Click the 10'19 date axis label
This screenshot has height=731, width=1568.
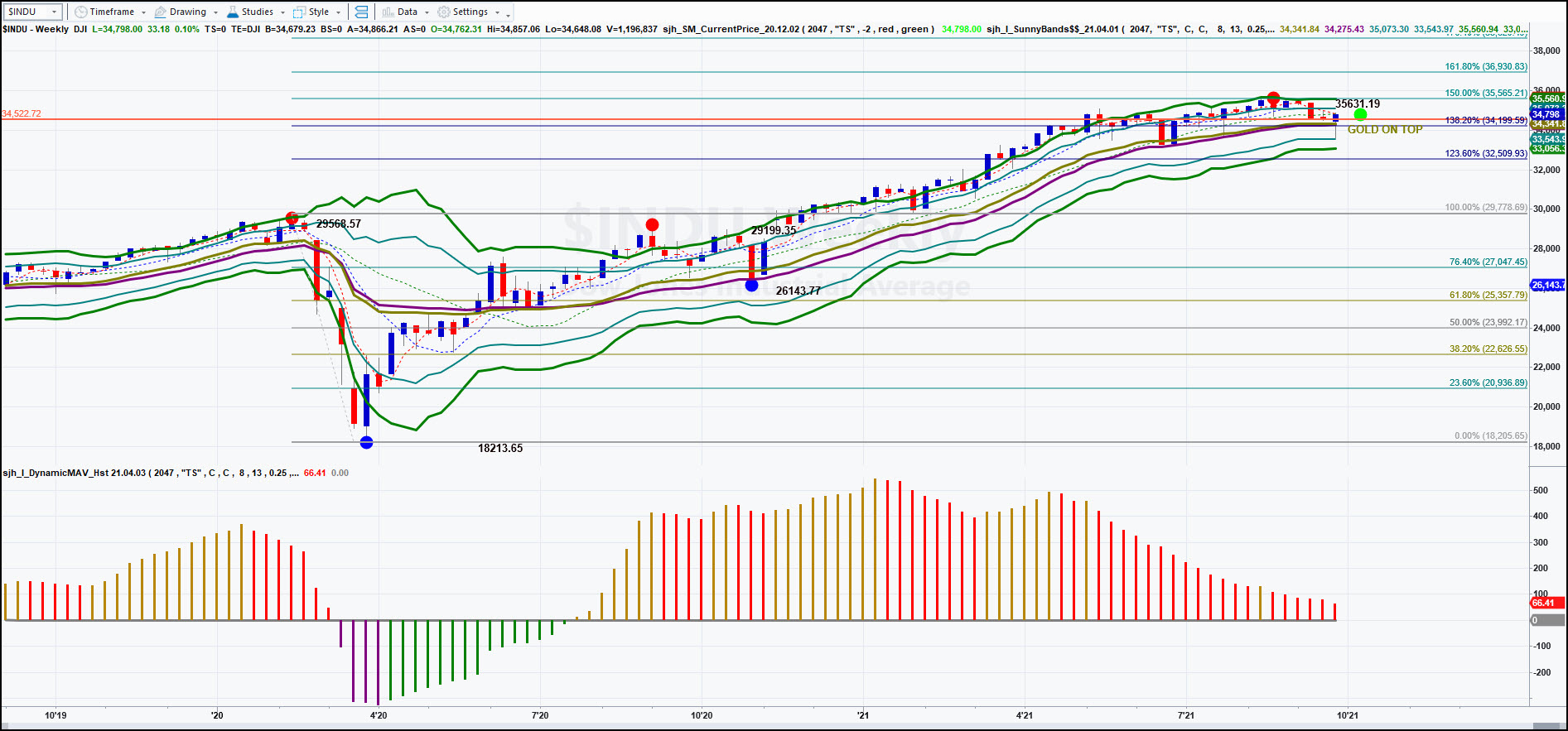pyautogui.click(x=55, y=715)
